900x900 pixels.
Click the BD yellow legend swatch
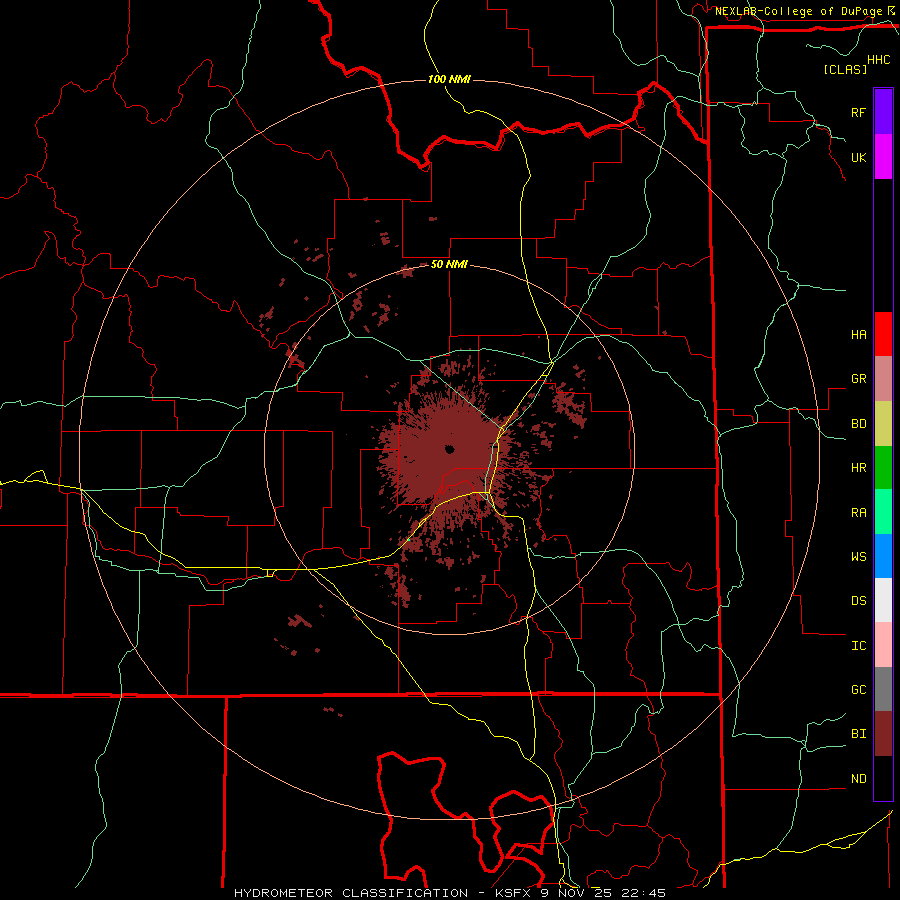coord(883,423)
